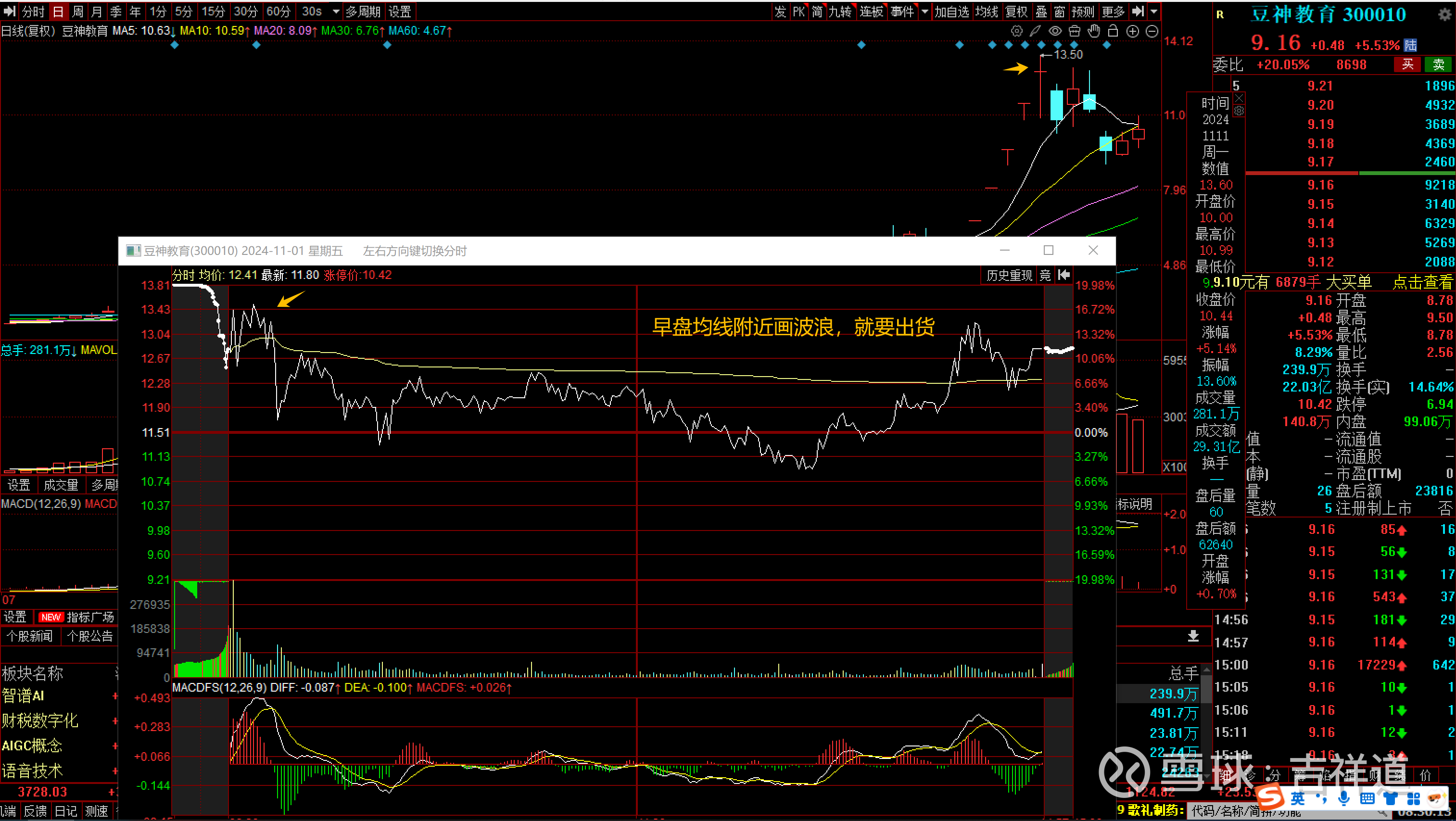This screenshot has width=1456, height=821.
Task: Activate the hand pan tool
Action: click(1094, 31)
